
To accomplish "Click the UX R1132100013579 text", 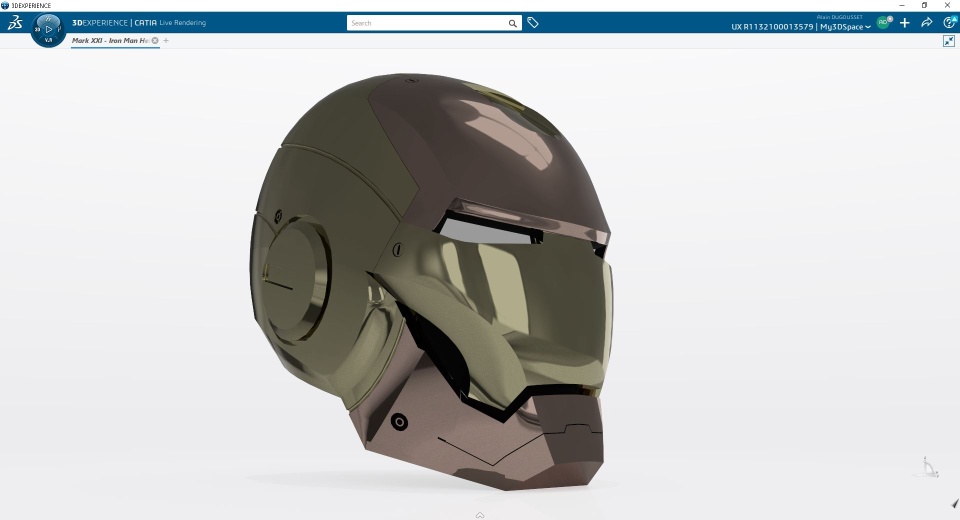I will click(x=772, y=27).
